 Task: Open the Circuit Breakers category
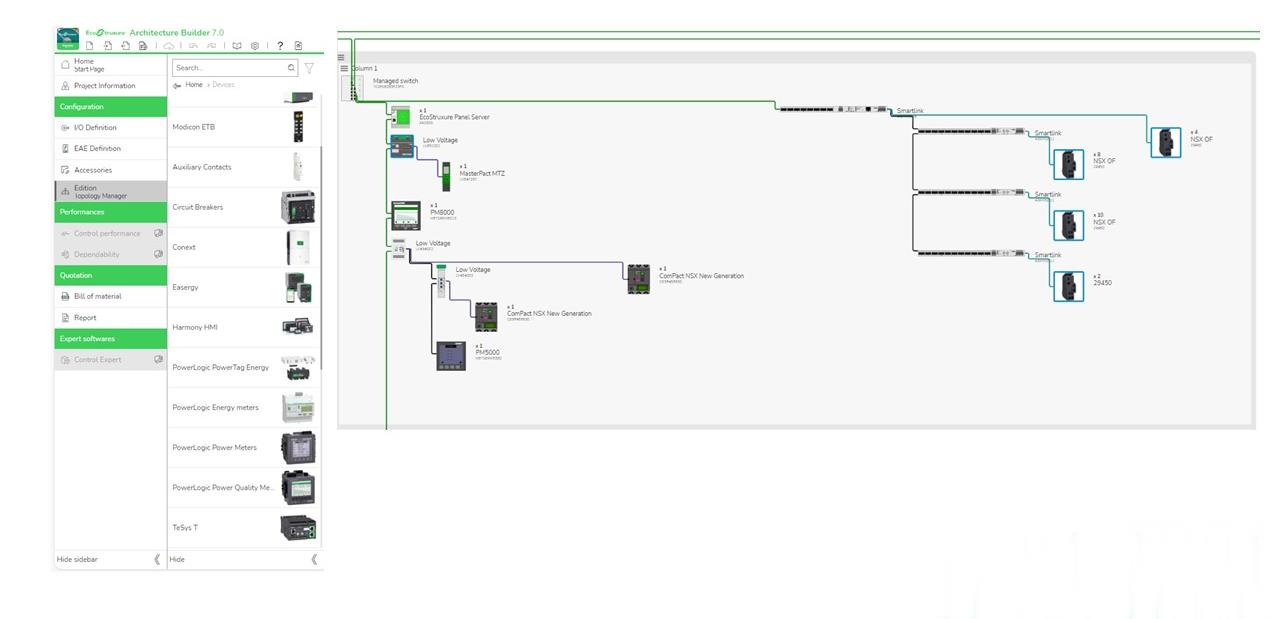click(x=245, y=207)
